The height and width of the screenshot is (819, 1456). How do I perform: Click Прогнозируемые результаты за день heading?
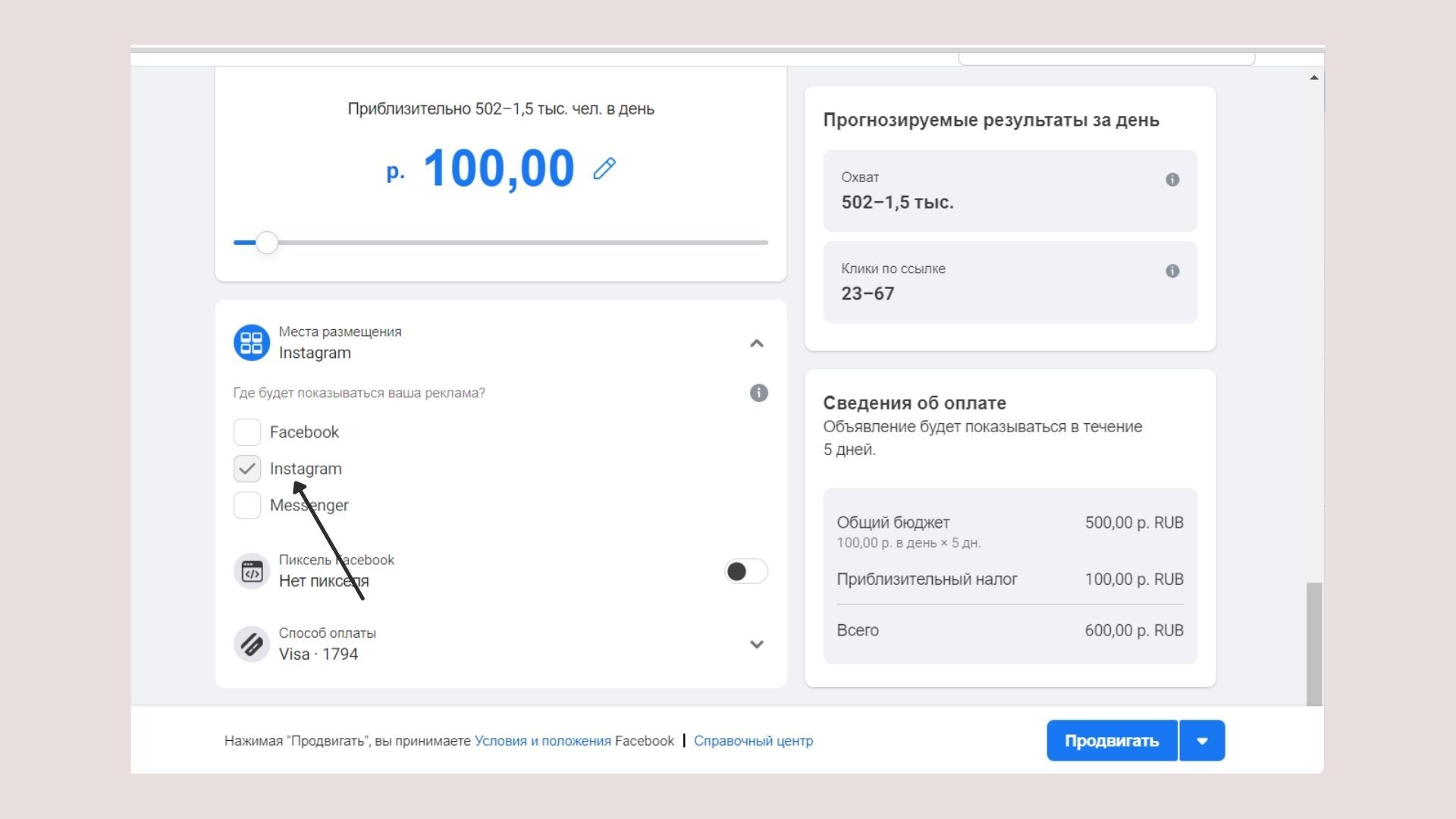(x=991, y=121)
